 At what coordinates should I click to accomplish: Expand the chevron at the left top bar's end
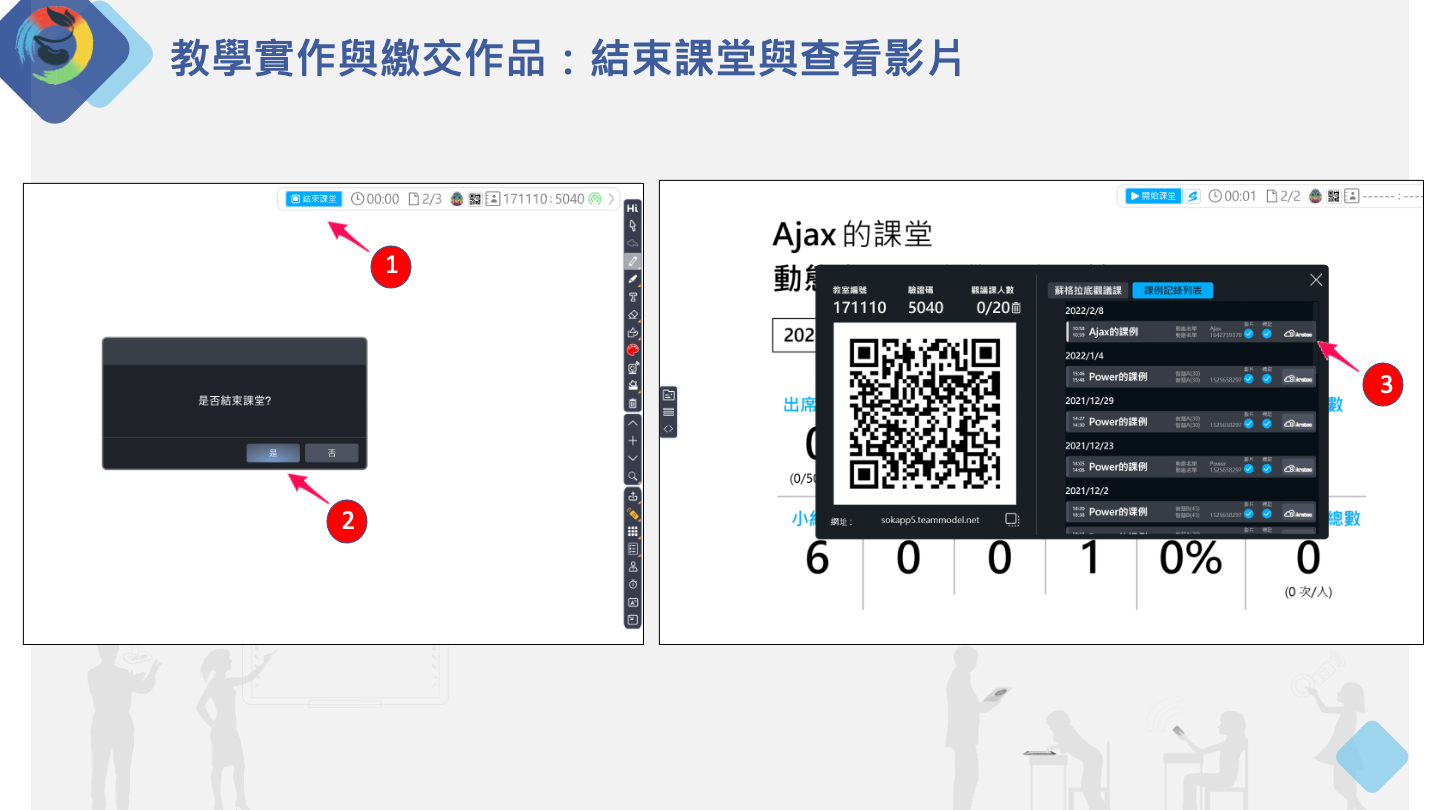(611, 199)
